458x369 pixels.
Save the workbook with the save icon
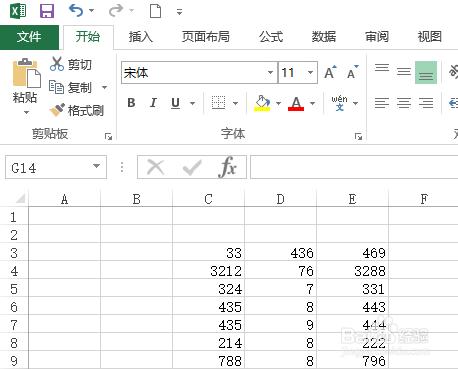47,11
